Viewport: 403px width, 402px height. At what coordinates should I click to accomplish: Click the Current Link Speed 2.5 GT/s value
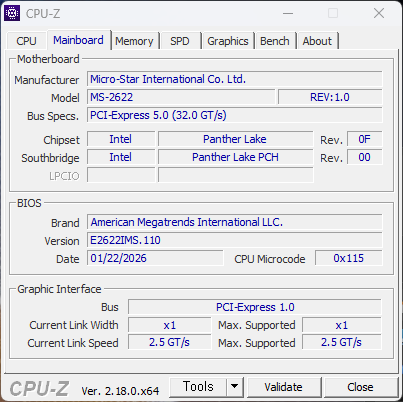pyautogui.click(x=170, y=343)
